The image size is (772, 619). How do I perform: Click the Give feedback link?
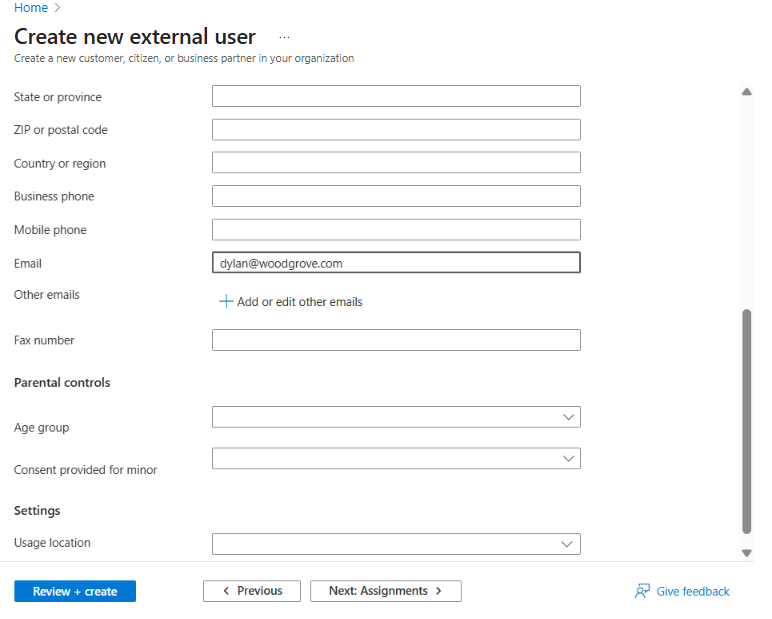[x=693, y=592]
